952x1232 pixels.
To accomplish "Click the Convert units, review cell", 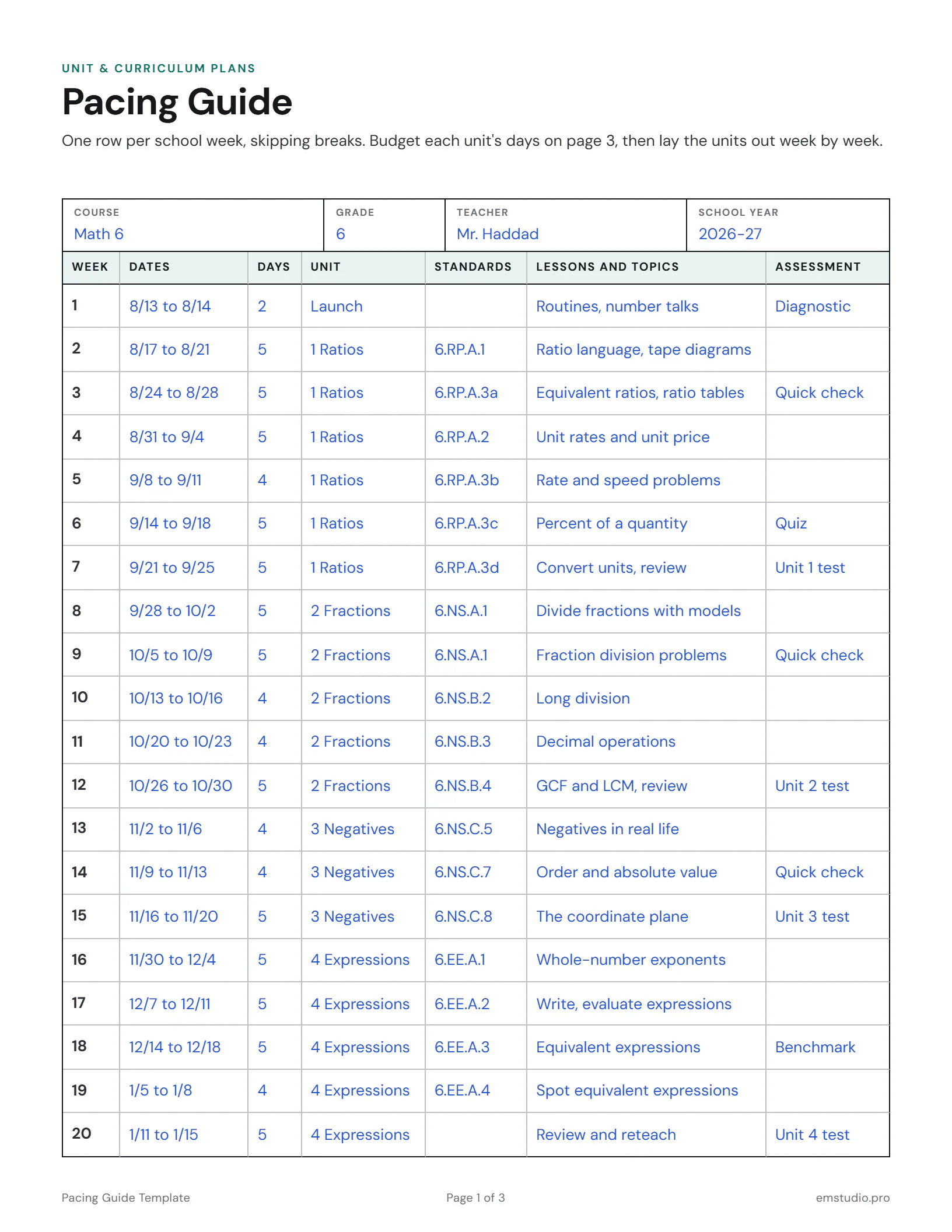I will (646, 568).
